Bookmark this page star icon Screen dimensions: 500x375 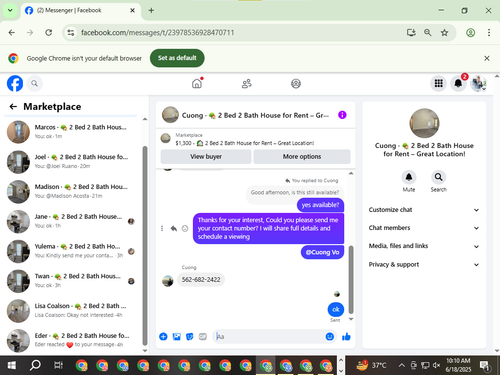click(x=444, y=32)
